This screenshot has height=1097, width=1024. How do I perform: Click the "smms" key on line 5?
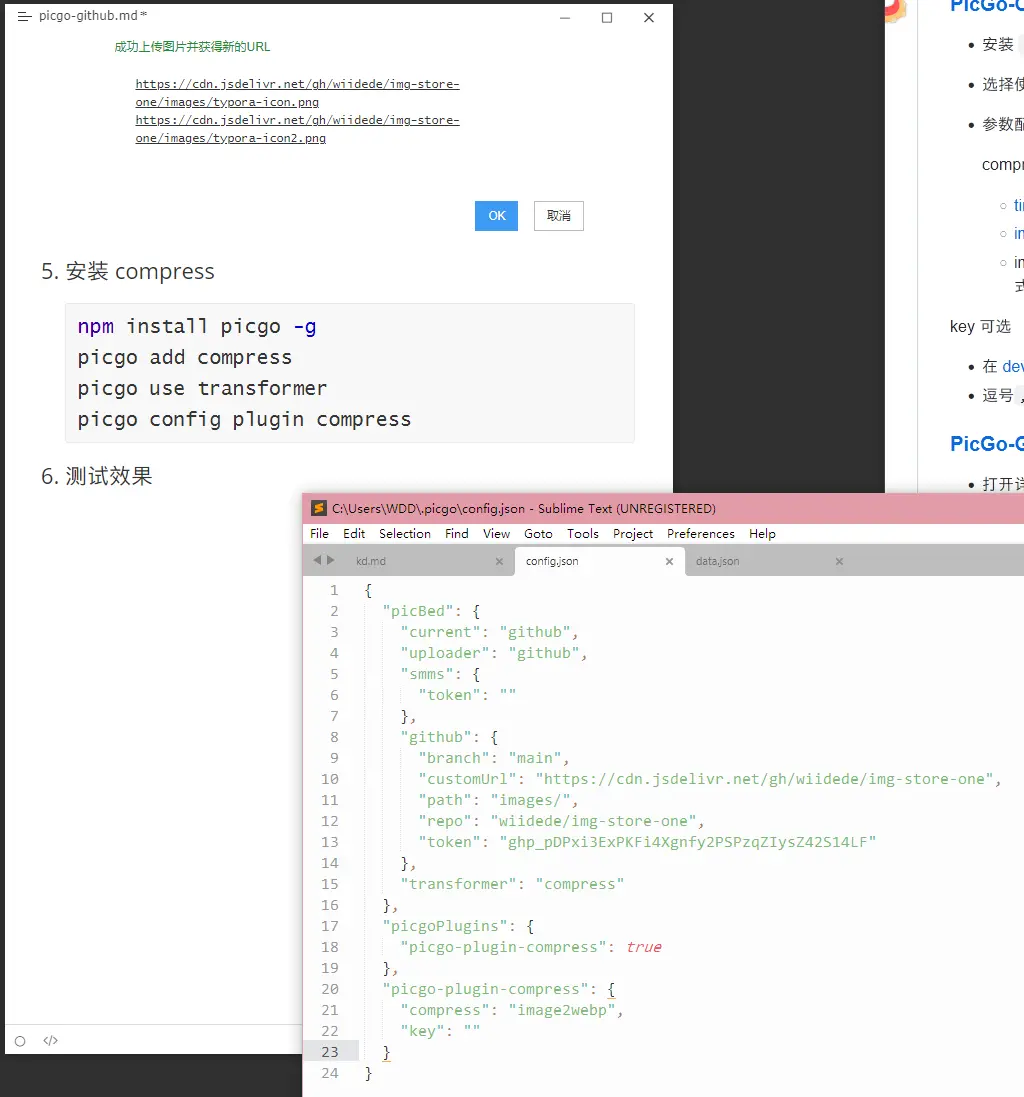427,674
